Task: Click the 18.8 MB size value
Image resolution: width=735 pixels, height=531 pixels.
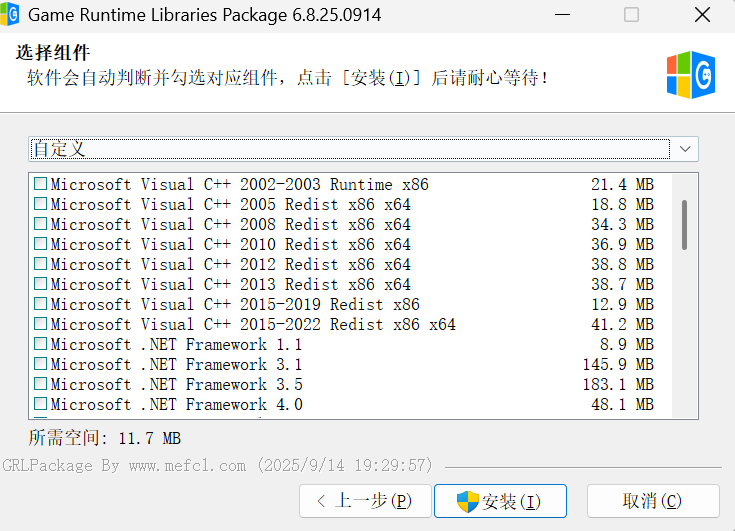Action: tap(622, 204)
